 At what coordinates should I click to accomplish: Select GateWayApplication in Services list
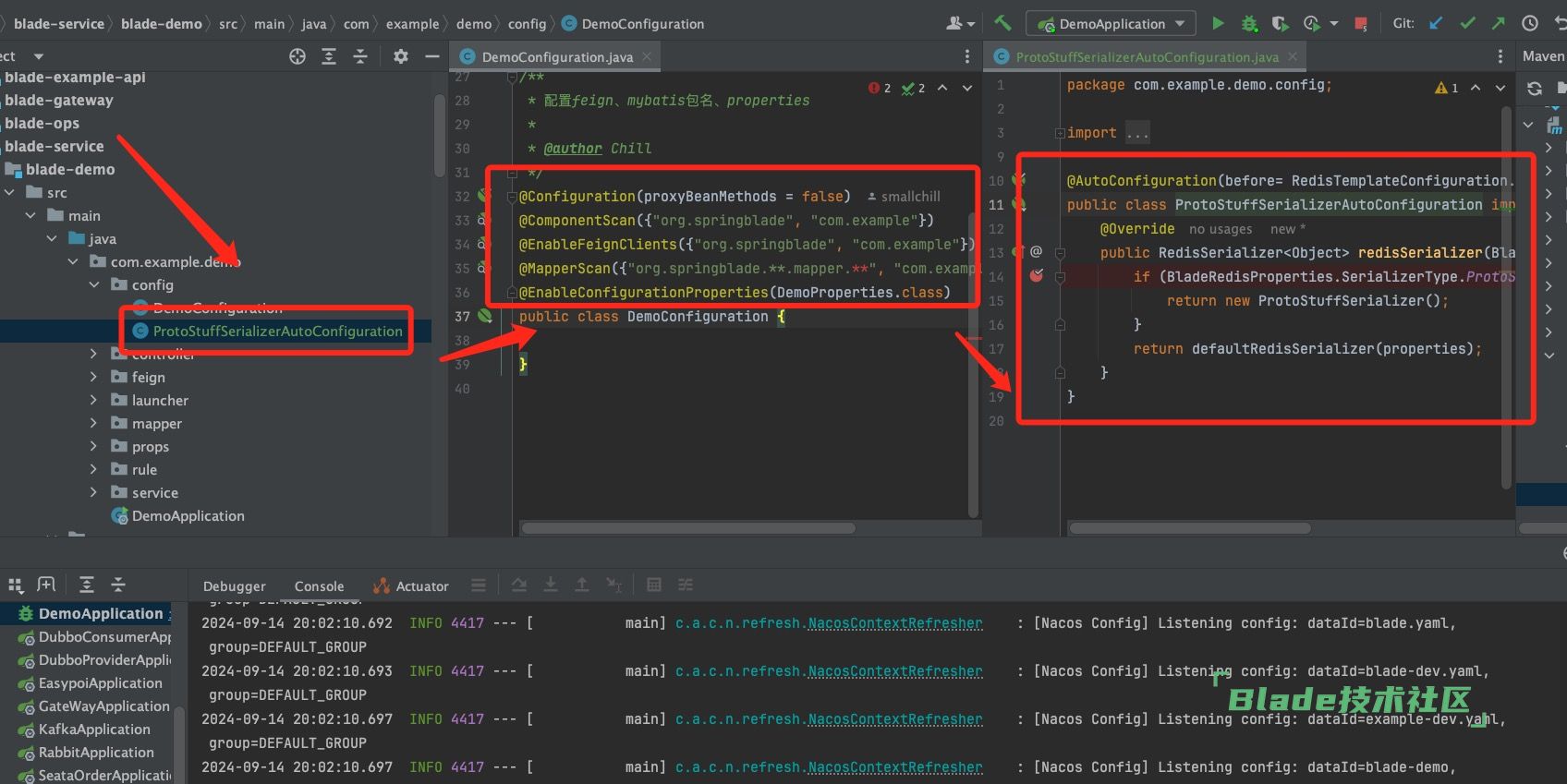pyautogui.click(x=103, y=706)
